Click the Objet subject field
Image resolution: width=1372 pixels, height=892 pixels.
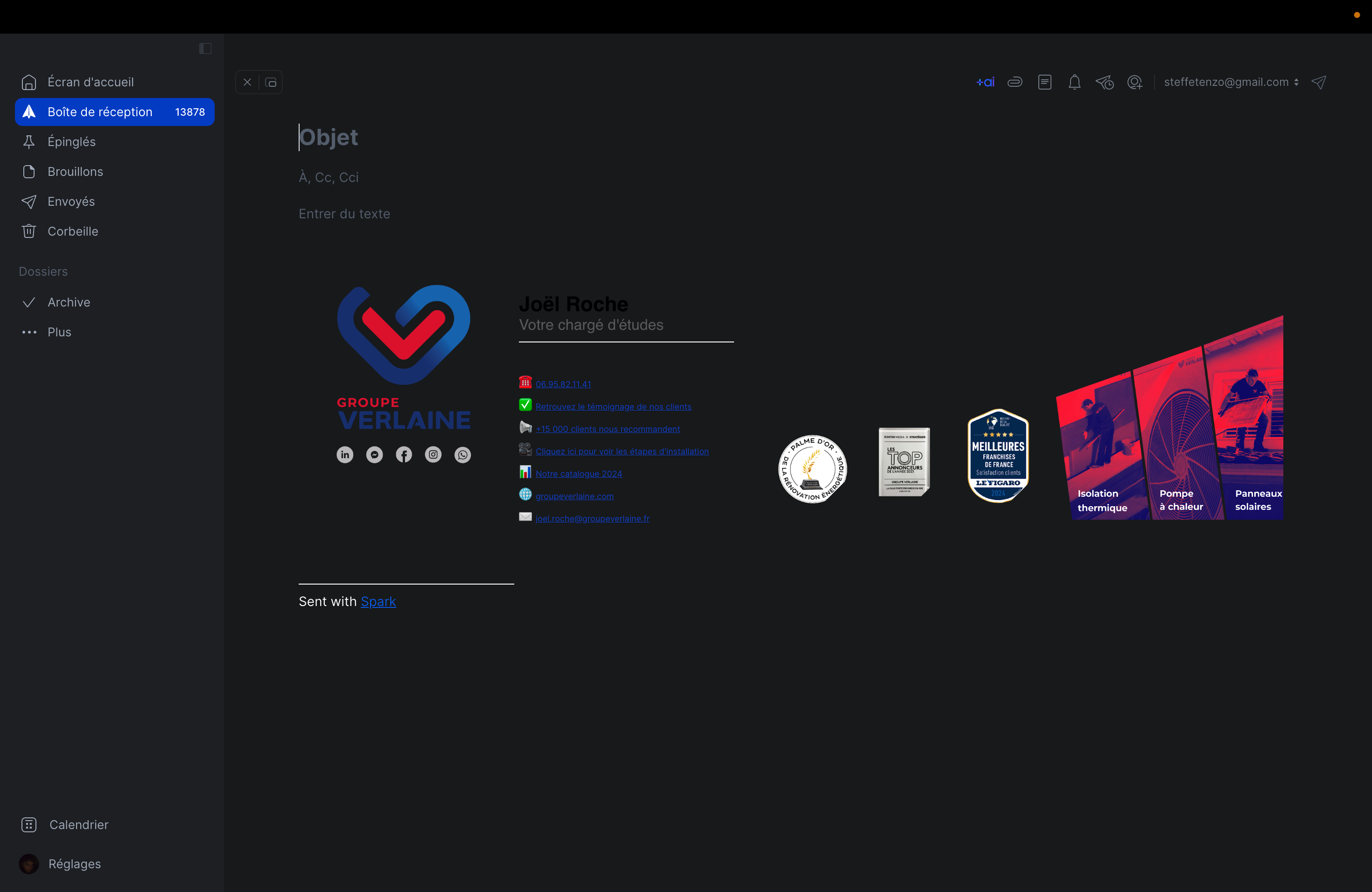pos(329,137)
